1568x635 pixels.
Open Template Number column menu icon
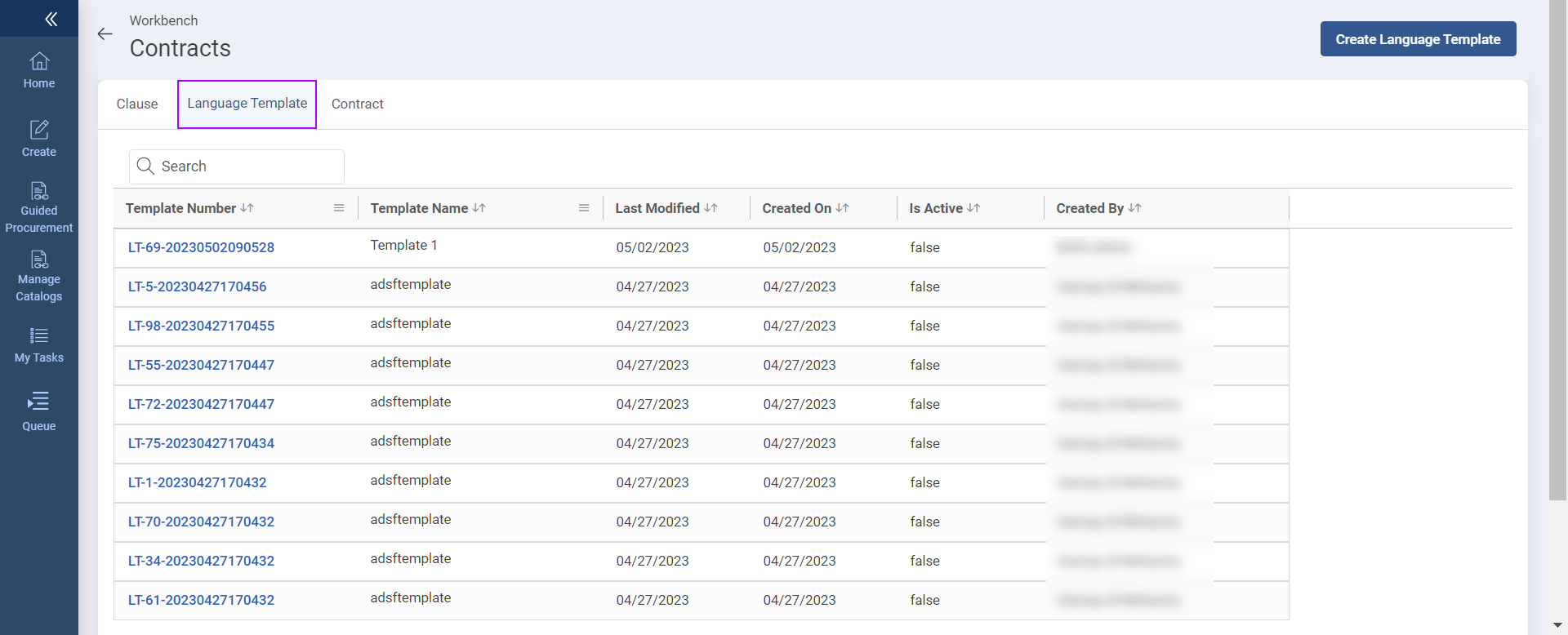pyautogui.click(x=339, y=208)
